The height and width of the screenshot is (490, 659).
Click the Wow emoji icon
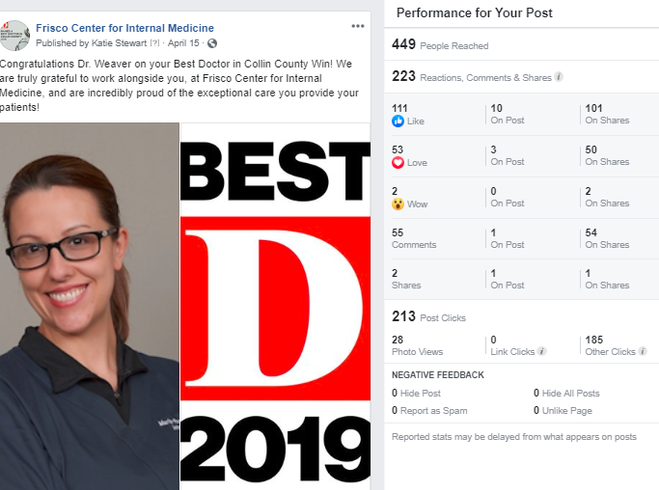(398, 204)
